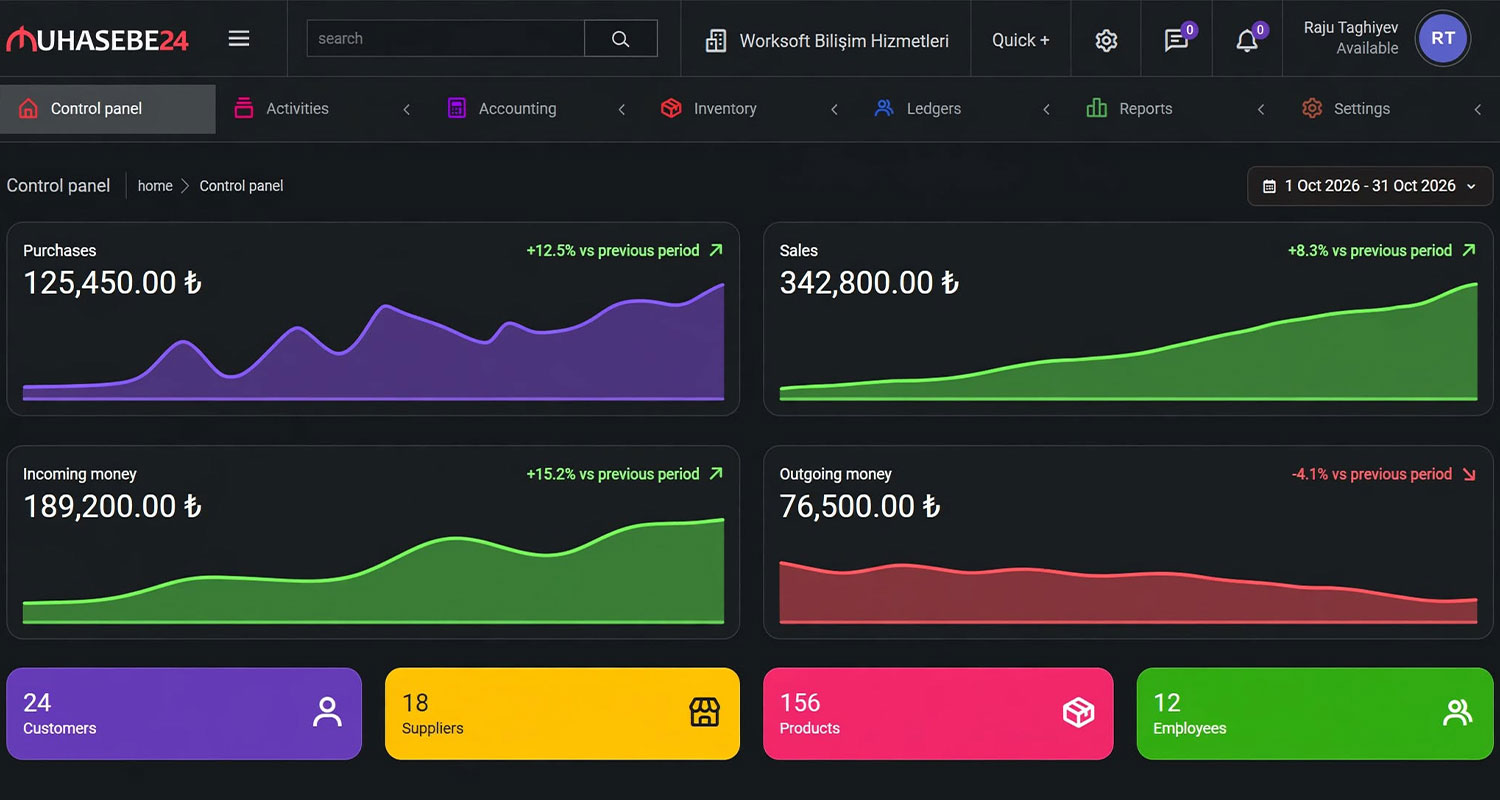Viewport: 1500px width, 800px height.
Task: Select the Control panel tab
Action: coord(108,109)
